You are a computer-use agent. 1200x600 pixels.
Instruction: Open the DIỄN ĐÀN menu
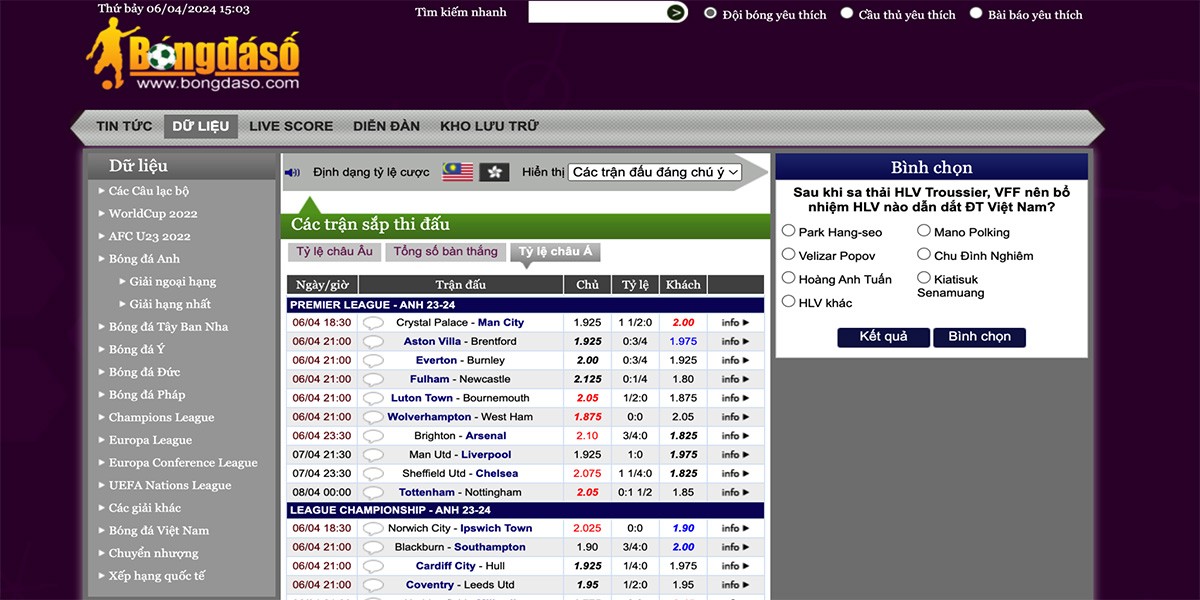386,126
